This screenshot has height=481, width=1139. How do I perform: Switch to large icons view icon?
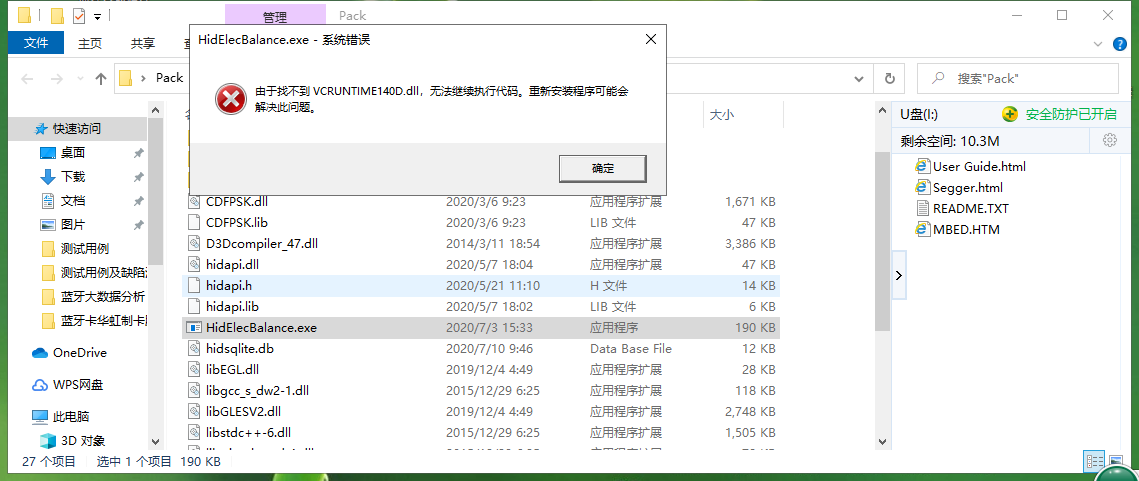click(1115, 461)
